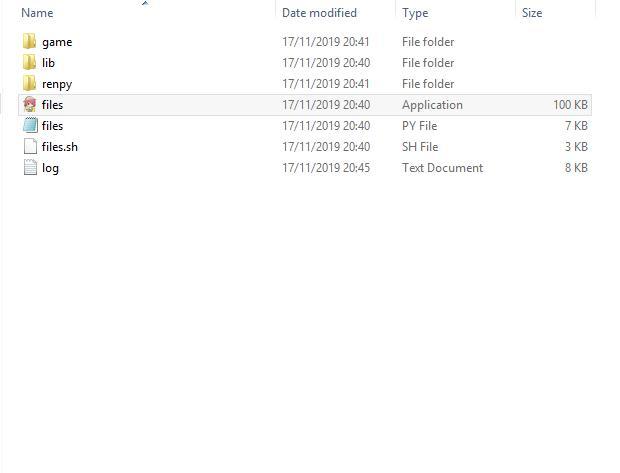
Task: Select the lib folder icon
Action: tap(29, 63)
